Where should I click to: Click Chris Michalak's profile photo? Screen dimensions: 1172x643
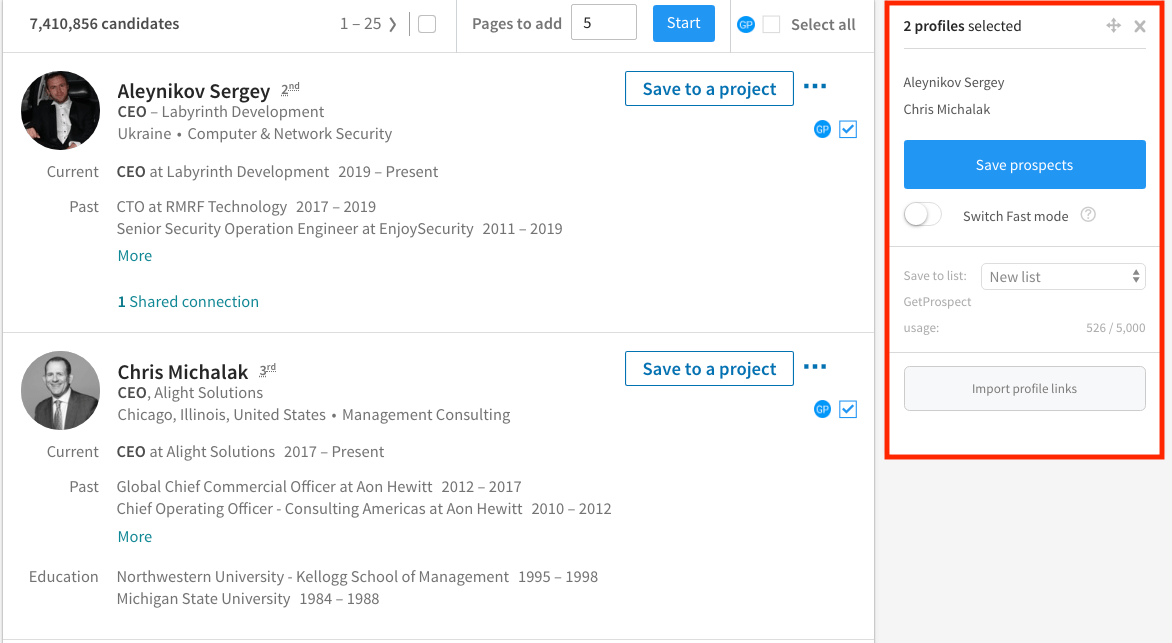(61, 390)
